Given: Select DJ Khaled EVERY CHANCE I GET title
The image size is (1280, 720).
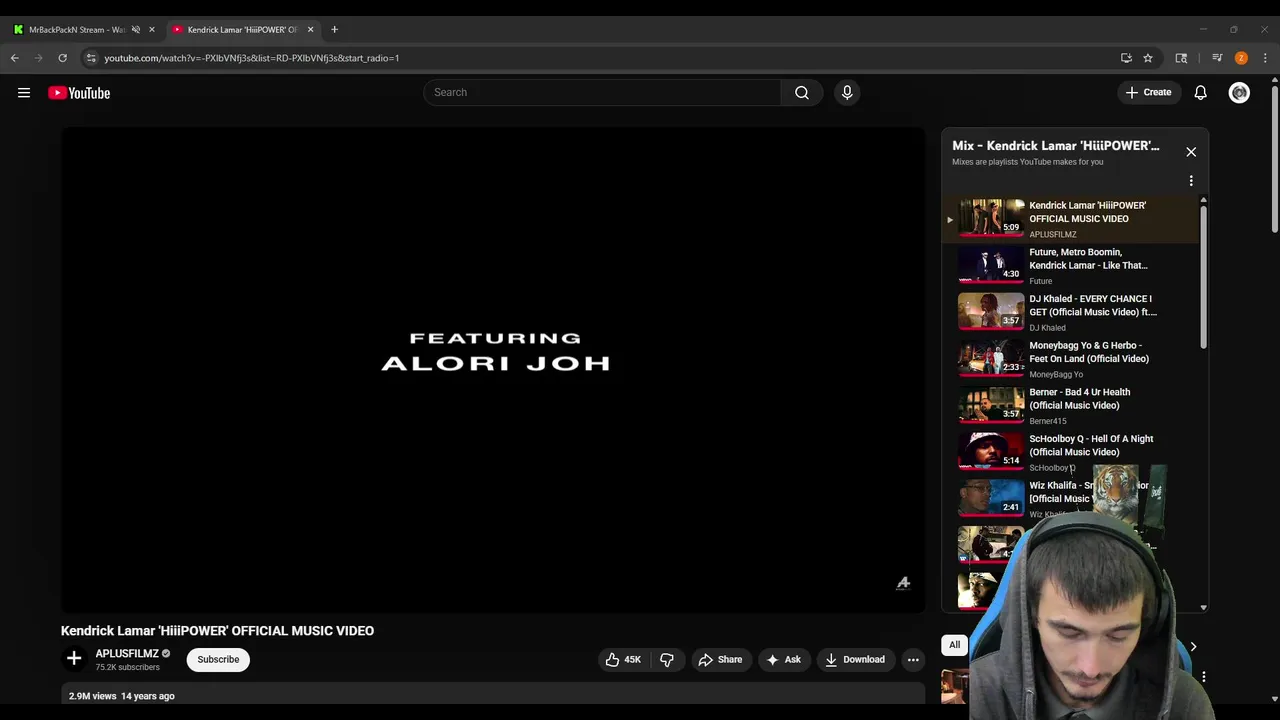Looking at the screenshot, I should click(x=1092, y=305).
